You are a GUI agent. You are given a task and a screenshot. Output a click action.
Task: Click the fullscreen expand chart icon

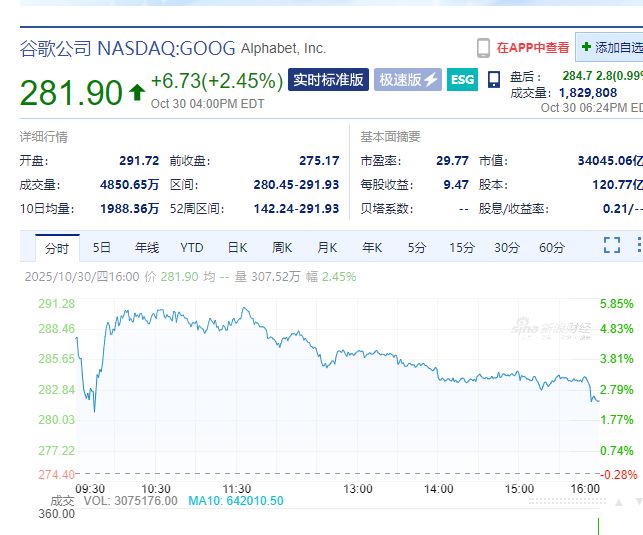[611, 245]
